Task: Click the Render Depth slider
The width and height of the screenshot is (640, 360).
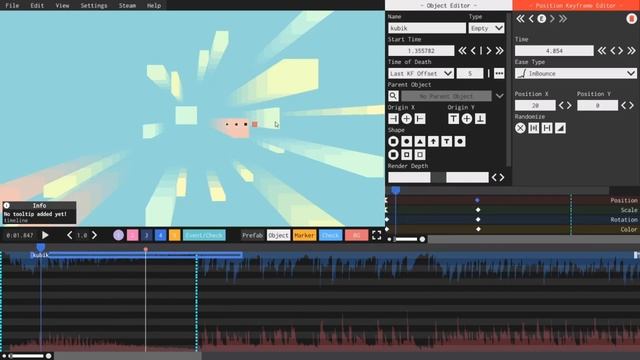Action: 438,177
